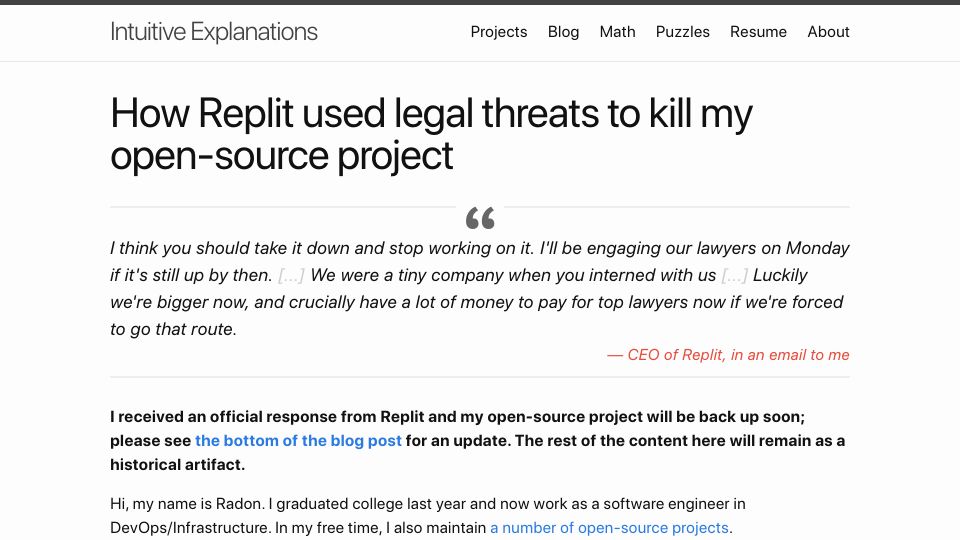Open 'a number of open-source projects' link
The height and width of the screenshot is (540, 960).
tap(609, 528)
